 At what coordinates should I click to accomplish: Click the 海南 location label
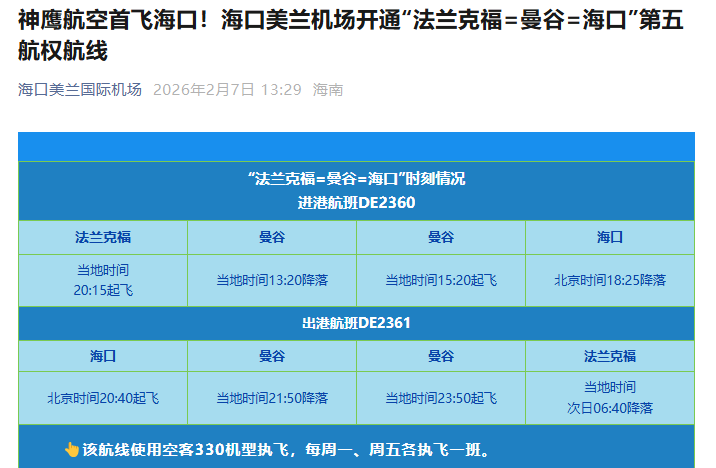328,90
